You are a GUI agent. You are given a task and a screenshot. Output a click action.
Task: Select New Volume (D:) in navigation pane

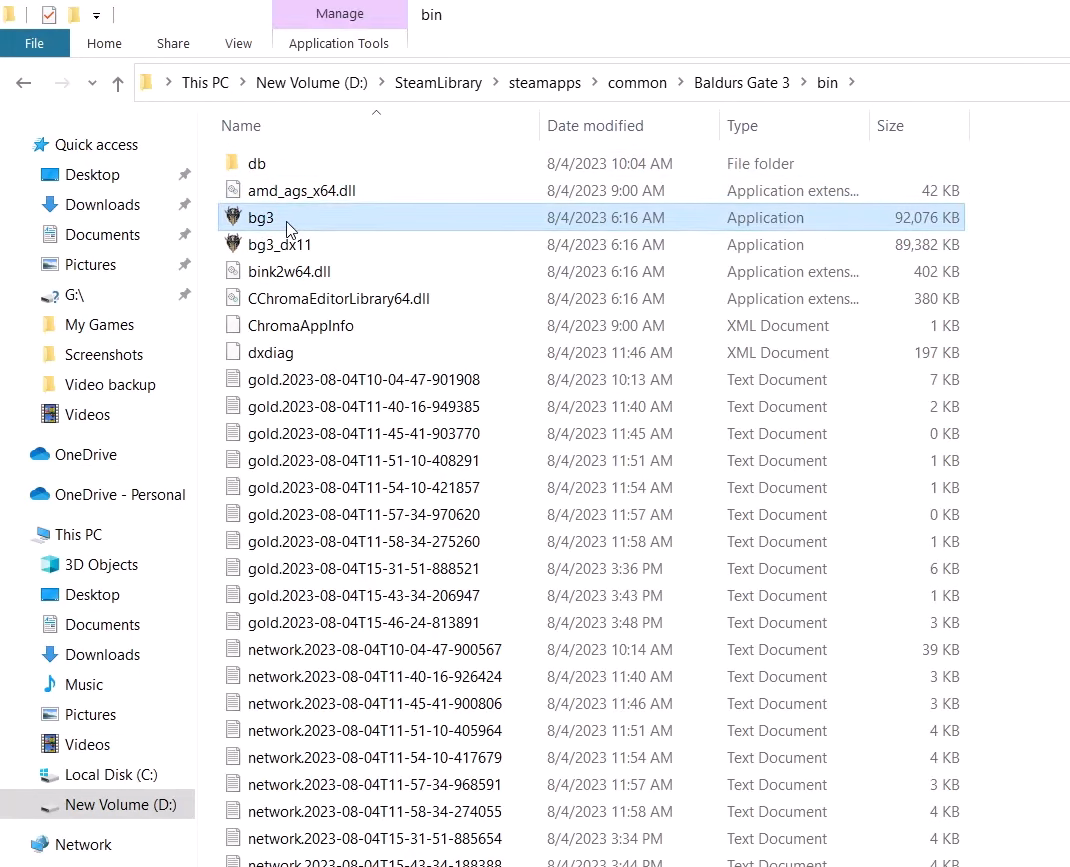(x=98, y=804)
